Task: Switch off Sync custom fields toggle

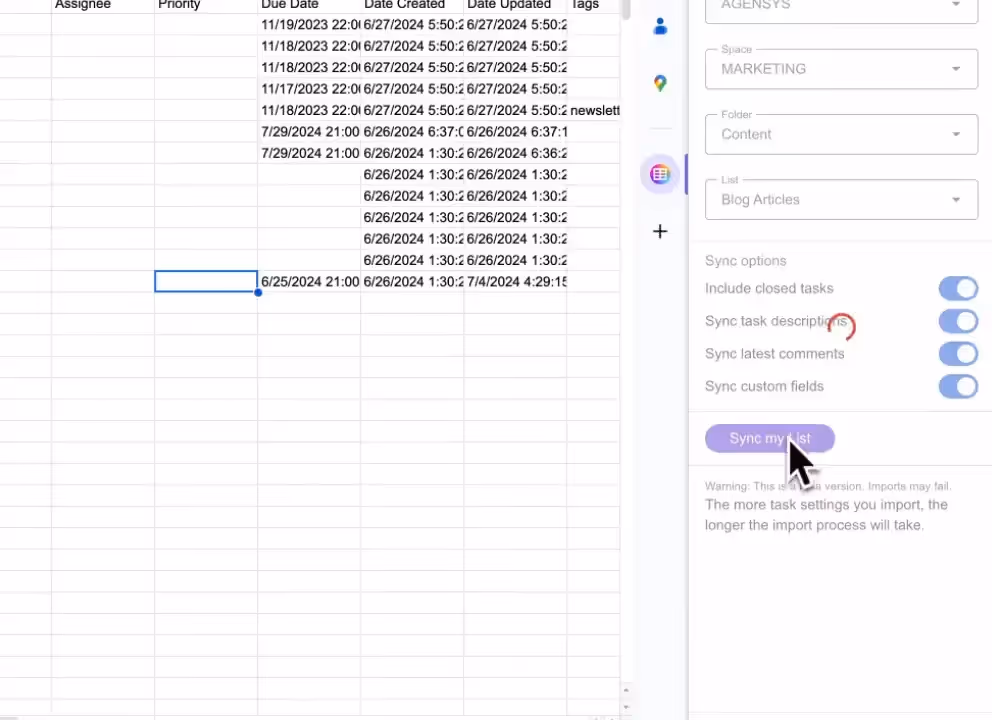Action: click(x=957, y=386)
